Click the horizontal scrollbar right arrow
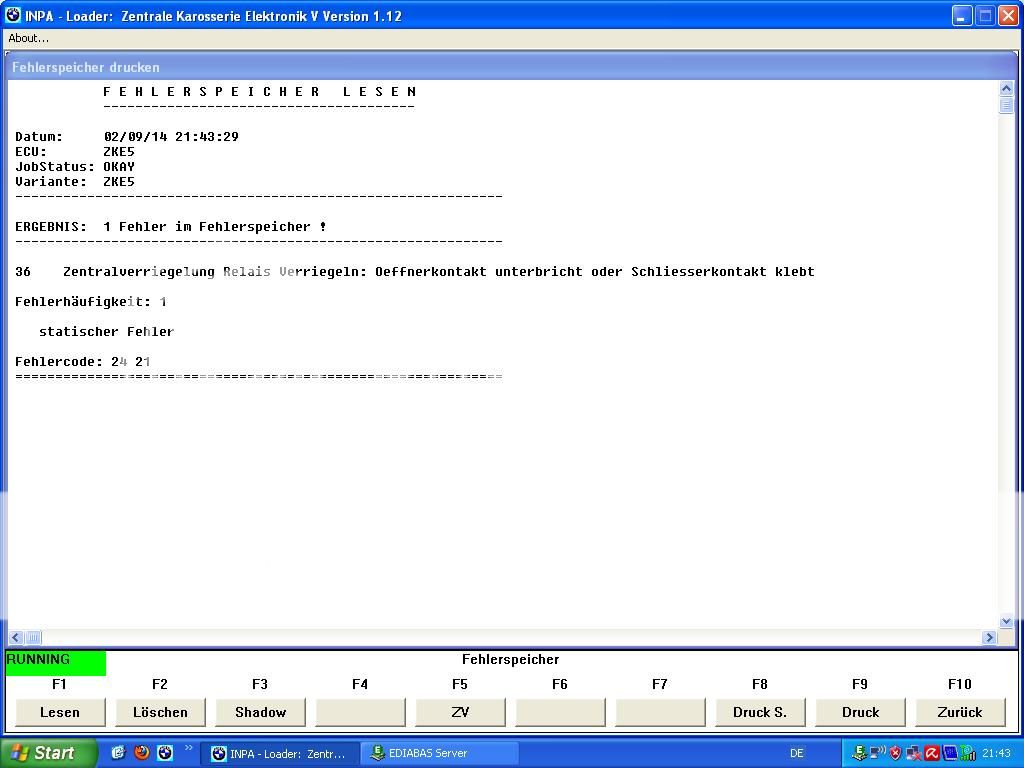 tap(990, 637)
